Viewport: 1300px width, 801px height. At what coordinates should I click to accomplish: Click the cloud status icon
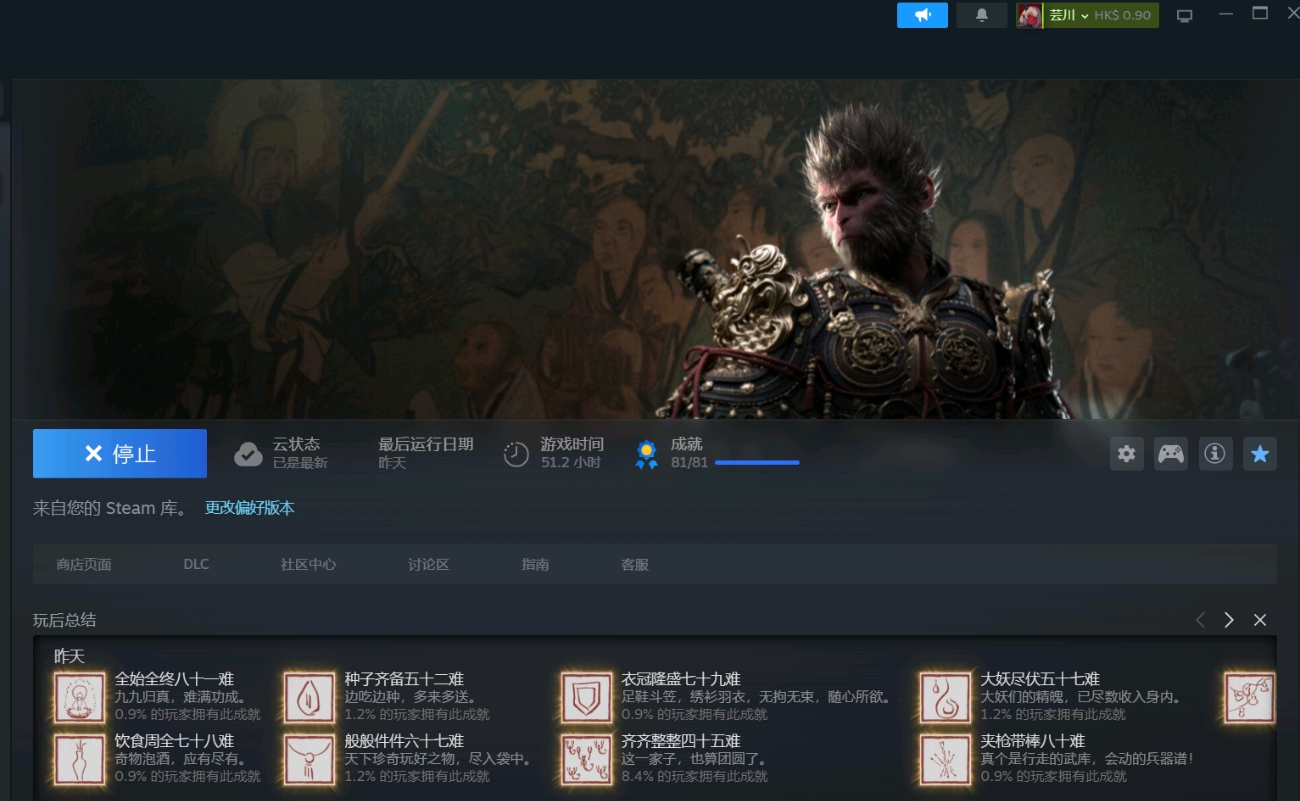248,454
